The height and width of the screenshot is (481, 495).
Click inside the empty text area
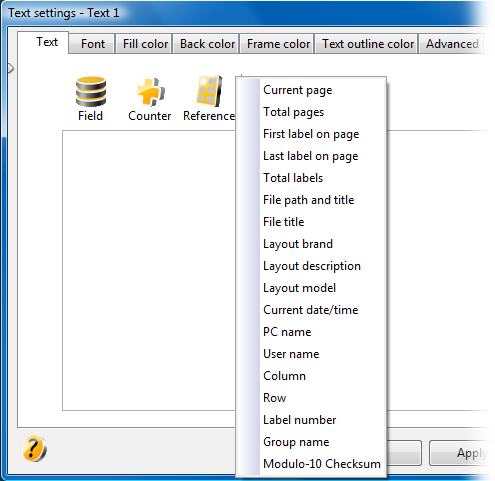pos(148,270)
